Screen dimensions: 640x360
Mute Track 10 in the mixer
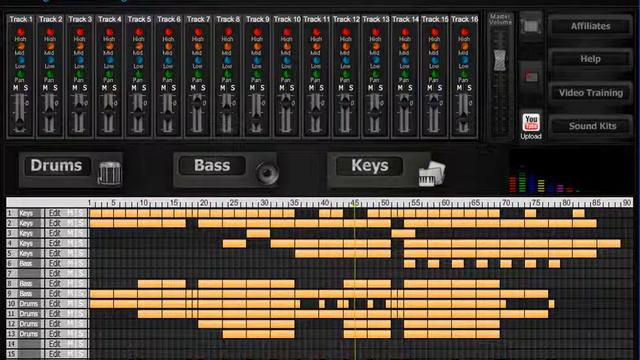[x=282, y=88]
